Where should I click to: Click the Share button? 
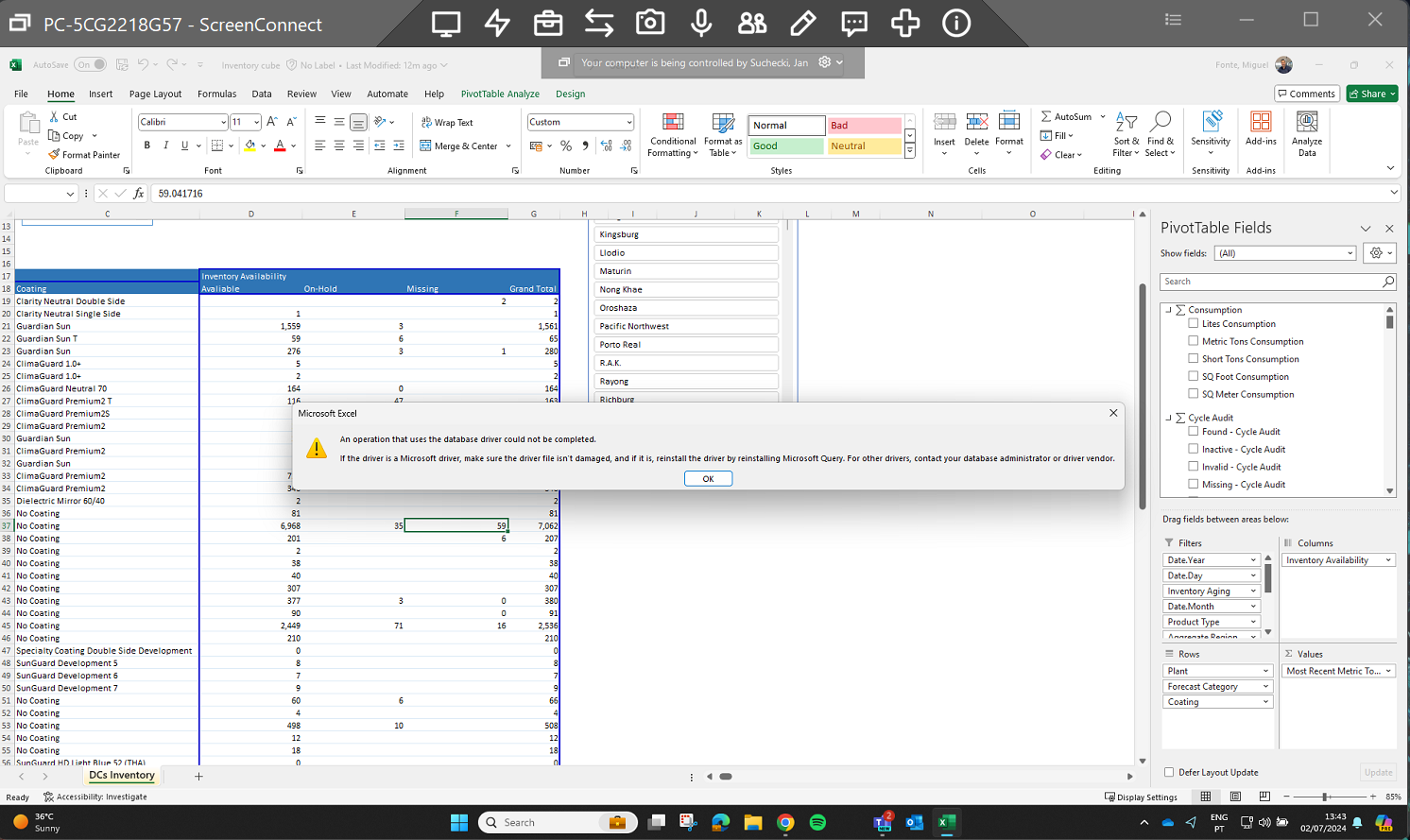point(1372,94)
